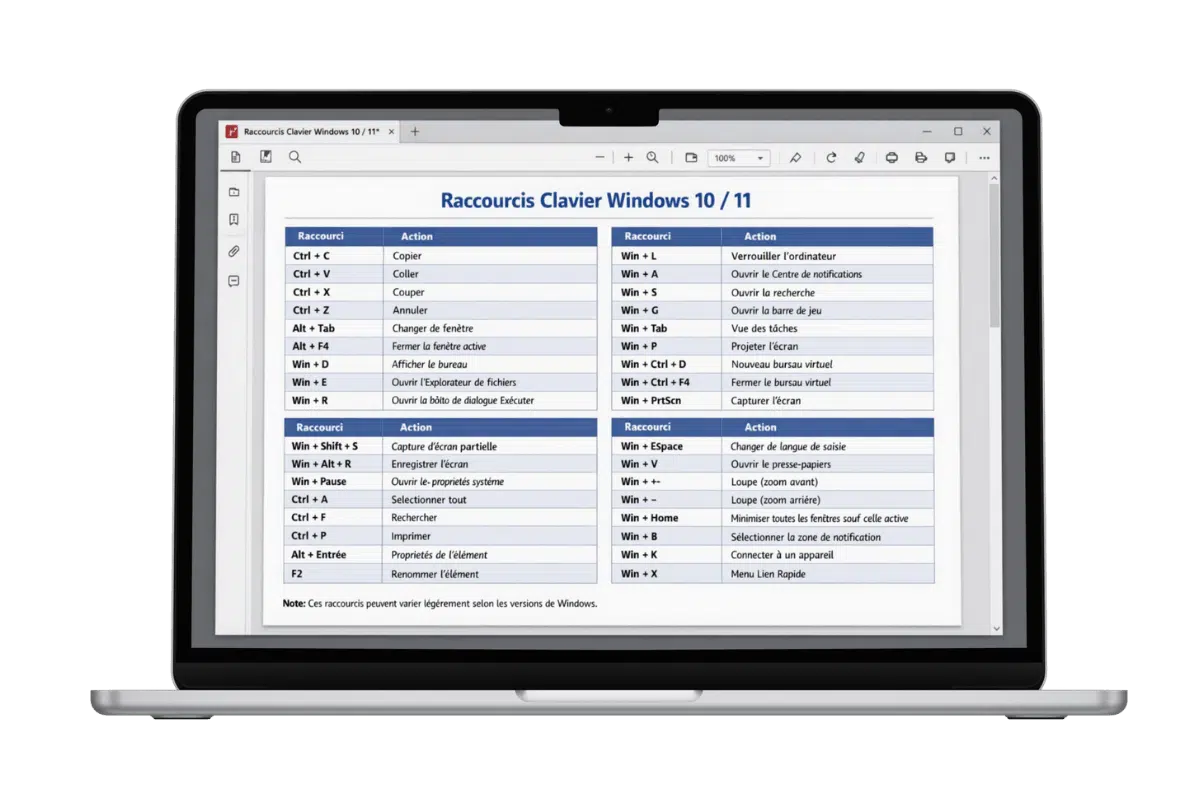This screenshot has width=1200, height=800.
Task: Open the 100% zoom level dropdown
Action: pos(739,158)
